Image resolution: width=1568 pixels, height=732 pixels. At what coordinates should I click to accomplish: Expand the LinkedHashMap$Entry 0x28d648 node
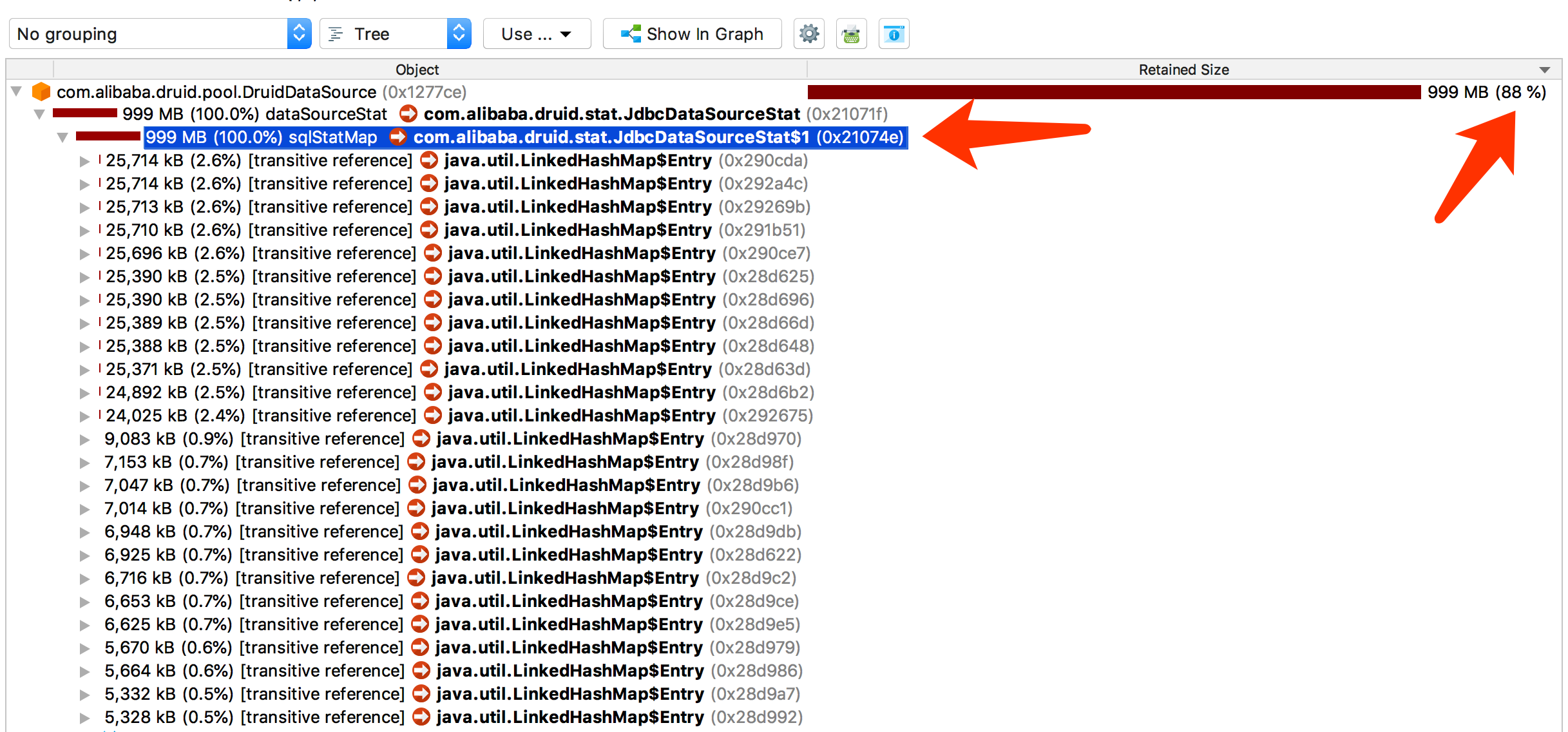pos(84,347)
